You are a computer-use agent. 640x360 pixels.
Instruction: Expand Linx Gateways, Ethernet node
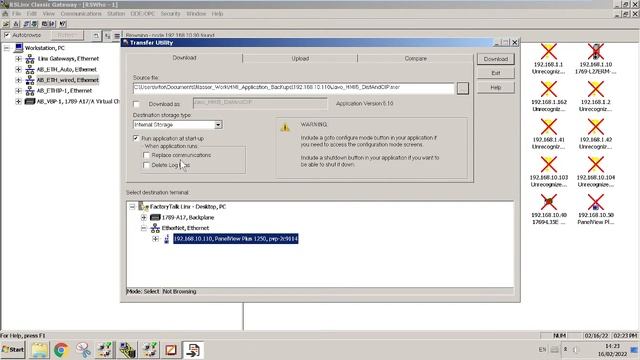18,59
